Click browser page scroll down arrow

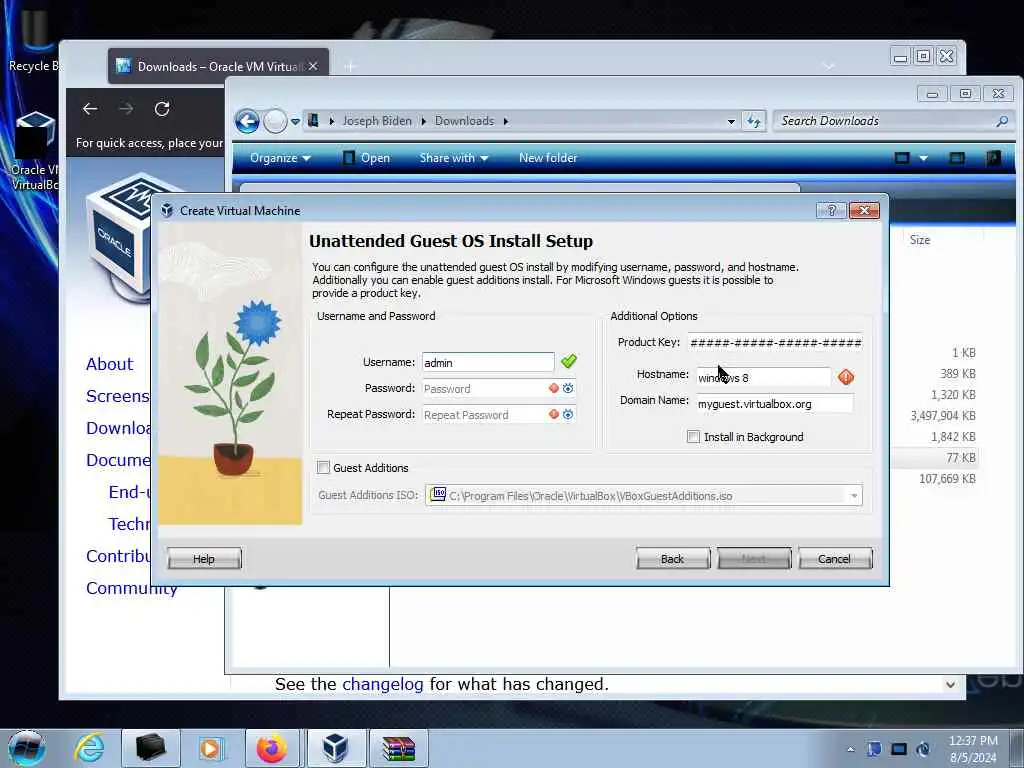tap(950, 684)
